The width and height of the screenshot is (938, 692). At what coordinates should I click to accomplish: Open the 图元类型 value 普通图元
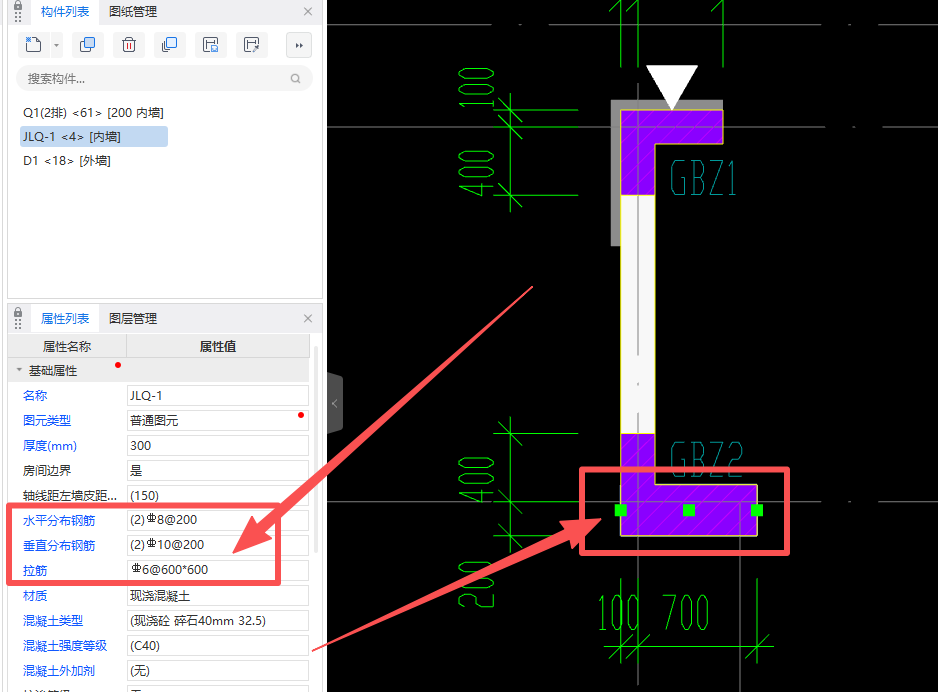218,420
